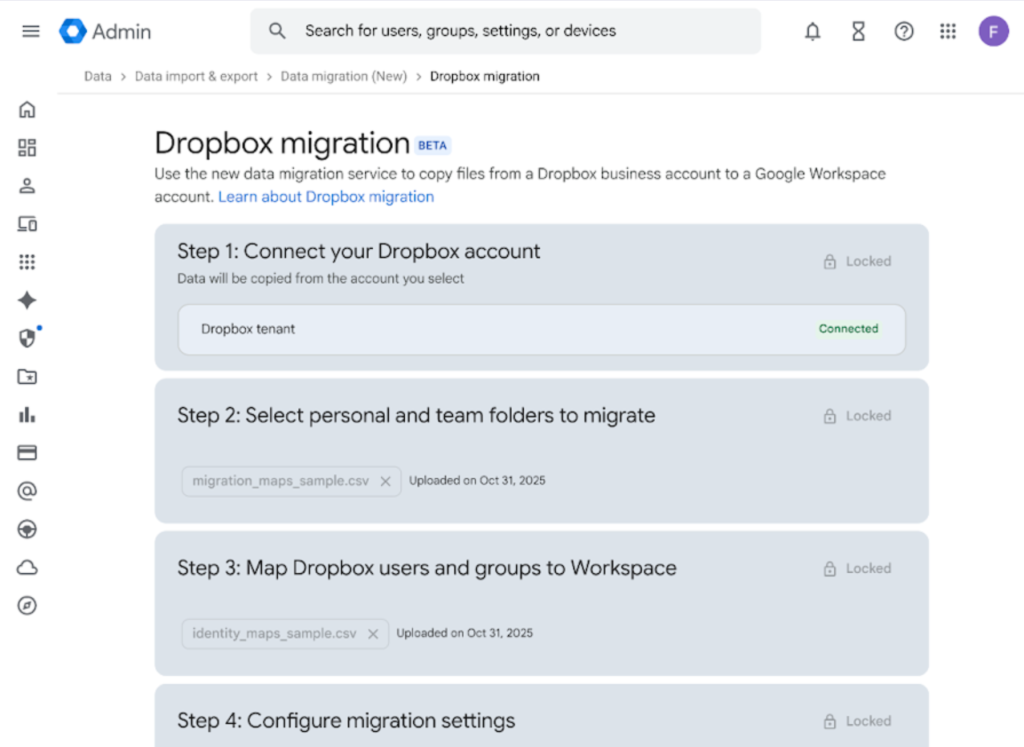
Task: Click the Dropbox tenant row
Action: pyautogui.click(x=541, y=329)
